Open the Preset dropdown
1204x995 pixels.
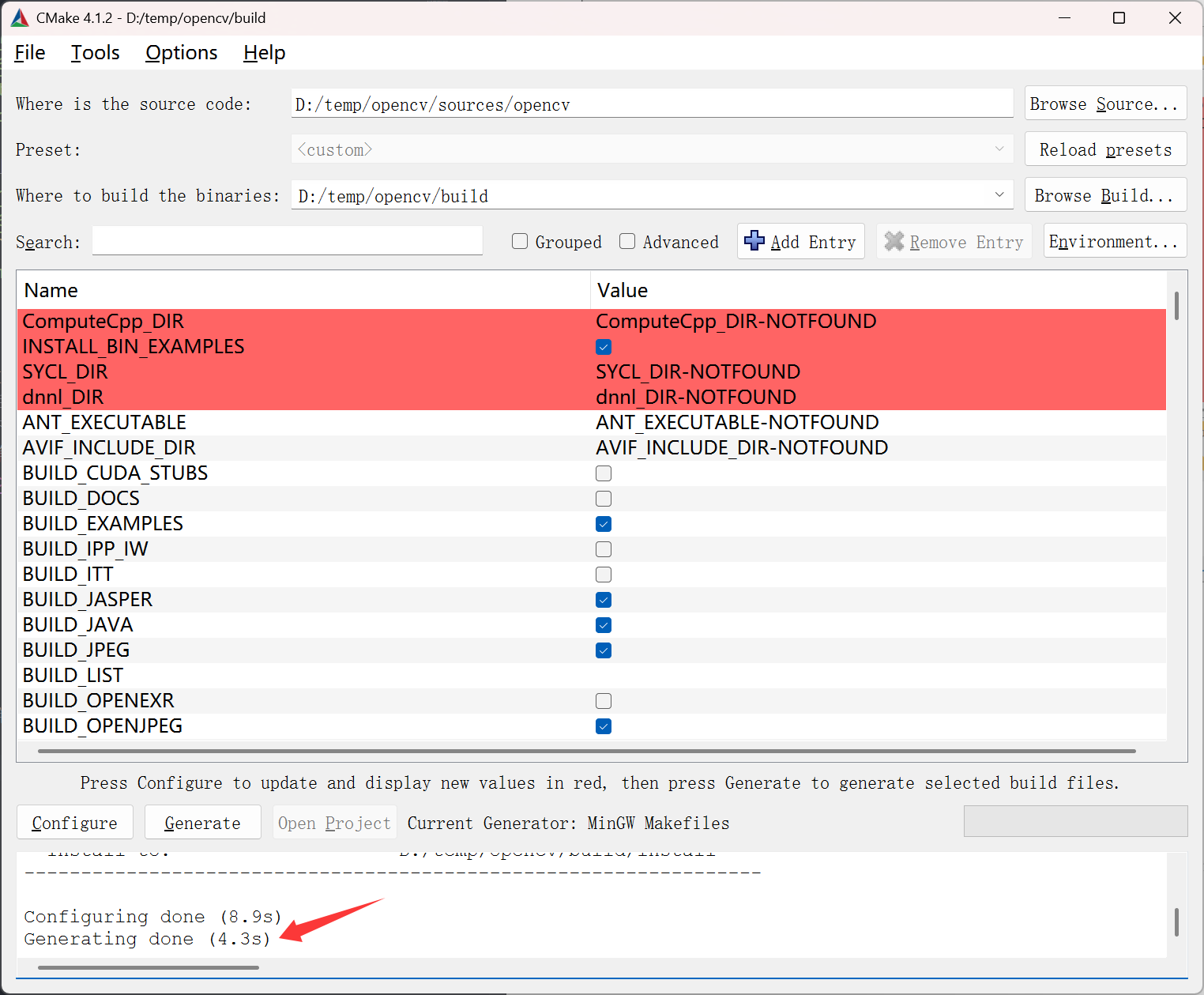[x=999, y=149]
